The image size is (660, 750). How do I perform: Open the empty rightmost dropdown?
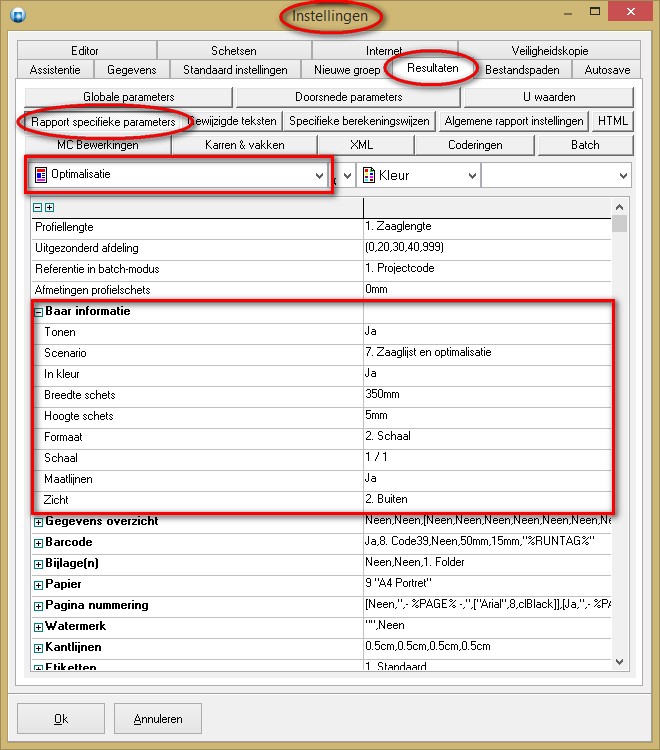(623, 176)
